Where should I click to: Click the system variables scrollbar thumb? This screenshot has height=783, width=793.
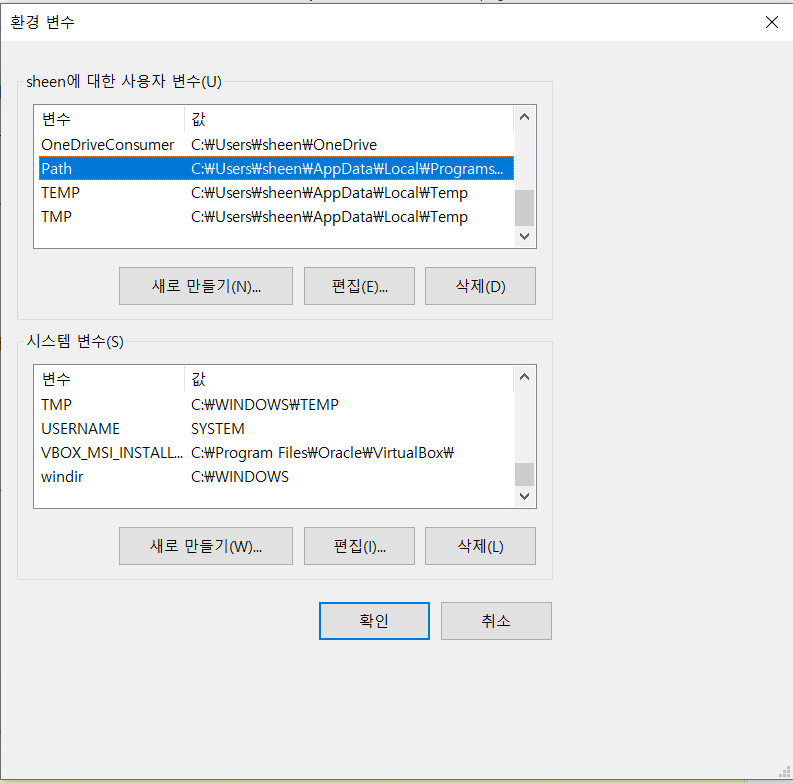tap(524, 474)
